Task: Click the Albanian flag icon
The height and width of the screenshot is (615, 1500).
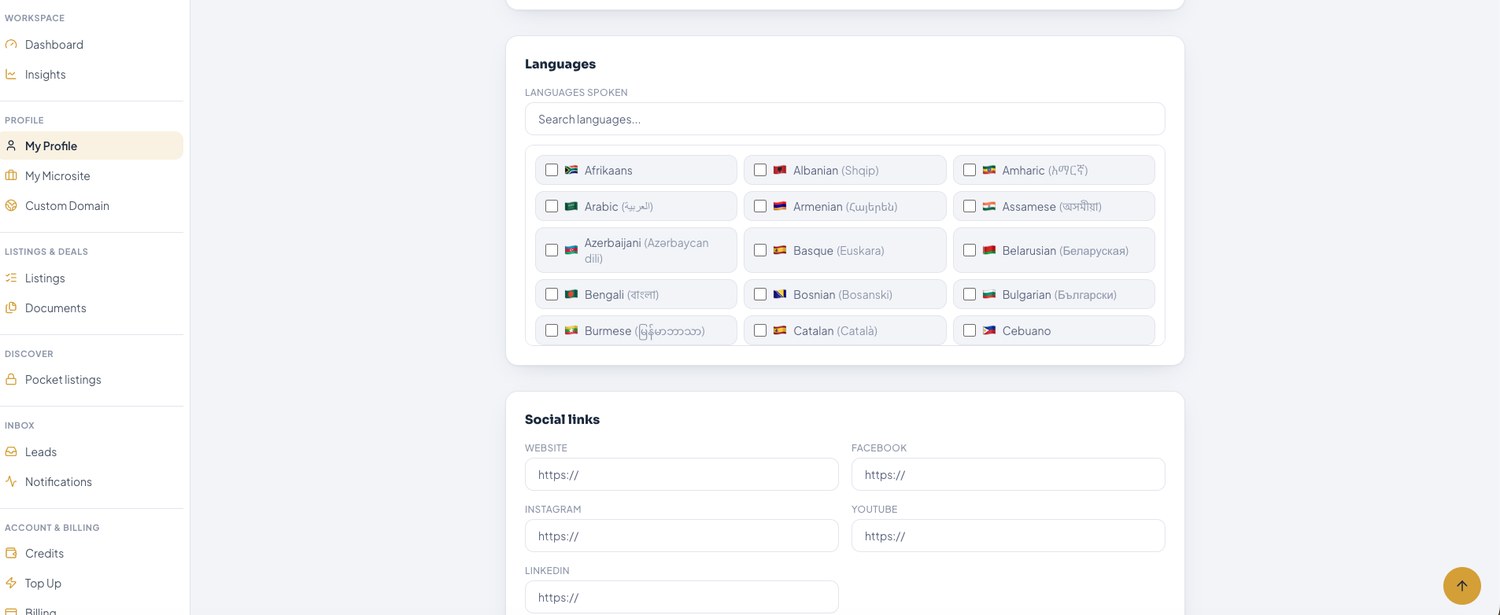Action: (x=780, y=170)
